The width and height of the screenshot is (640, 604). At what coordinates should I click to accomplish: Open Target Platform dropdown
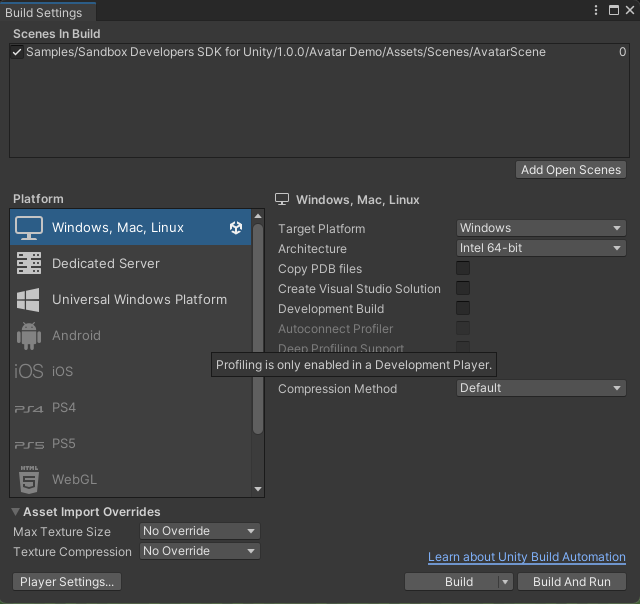[x=541, y=228]
